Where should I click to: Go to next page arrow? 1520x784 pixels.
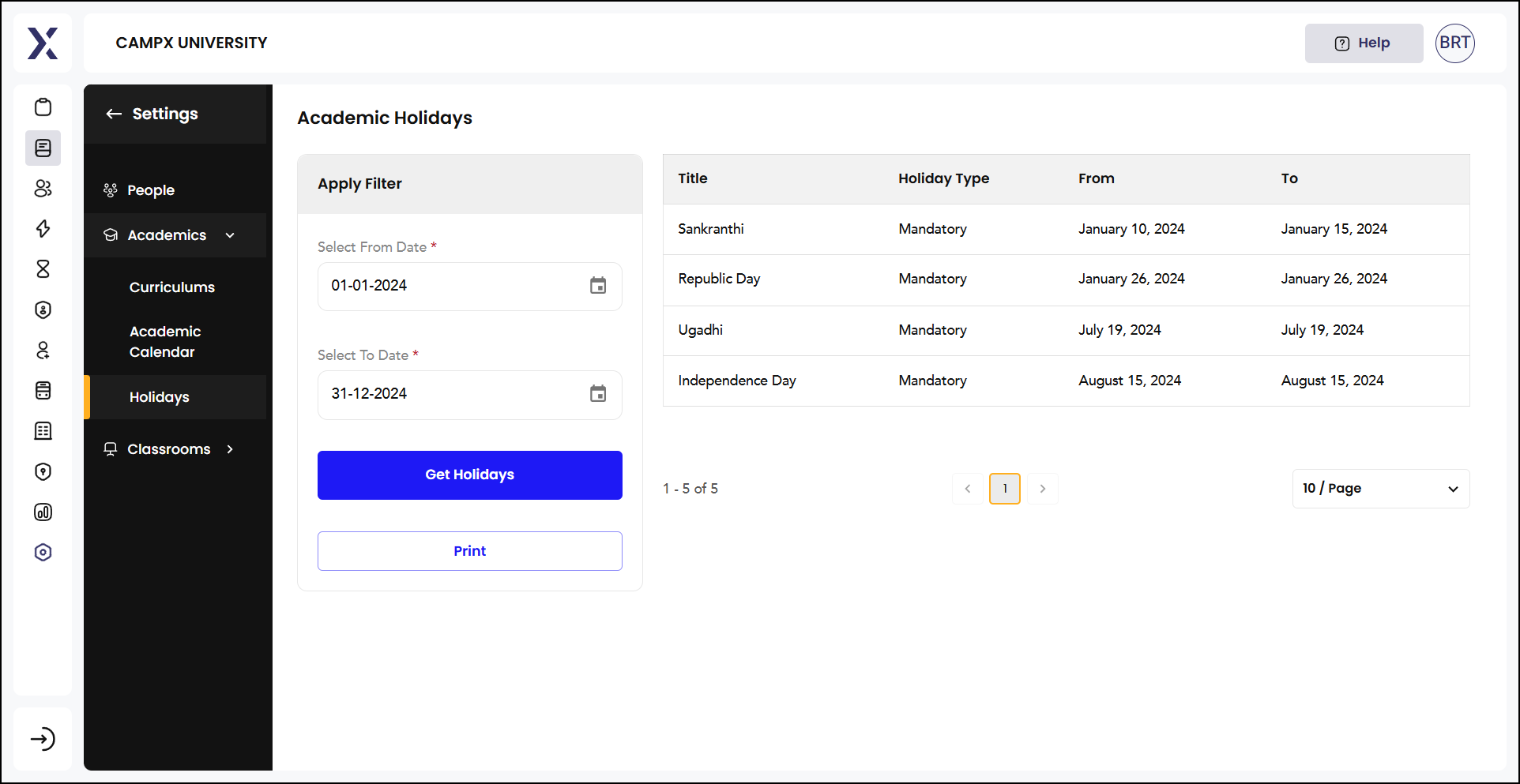[1043, 489]
